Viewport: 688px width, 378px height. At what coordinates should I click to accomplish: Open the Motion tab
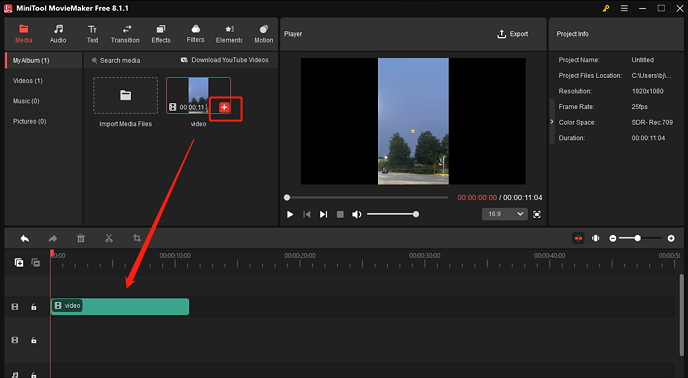pyautogui.click(x=263, y=34)
